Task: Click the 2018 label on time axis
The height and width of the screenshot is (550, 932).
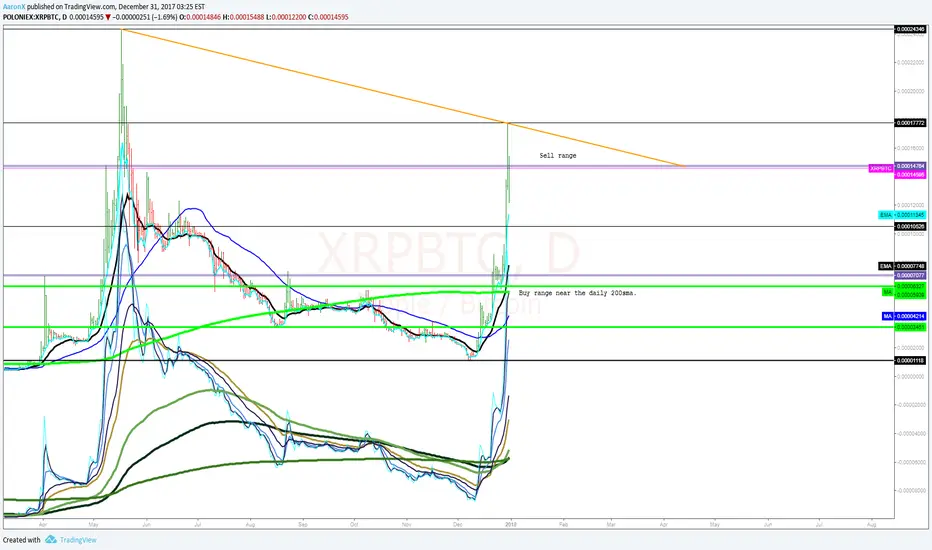Action: (511, 524)
